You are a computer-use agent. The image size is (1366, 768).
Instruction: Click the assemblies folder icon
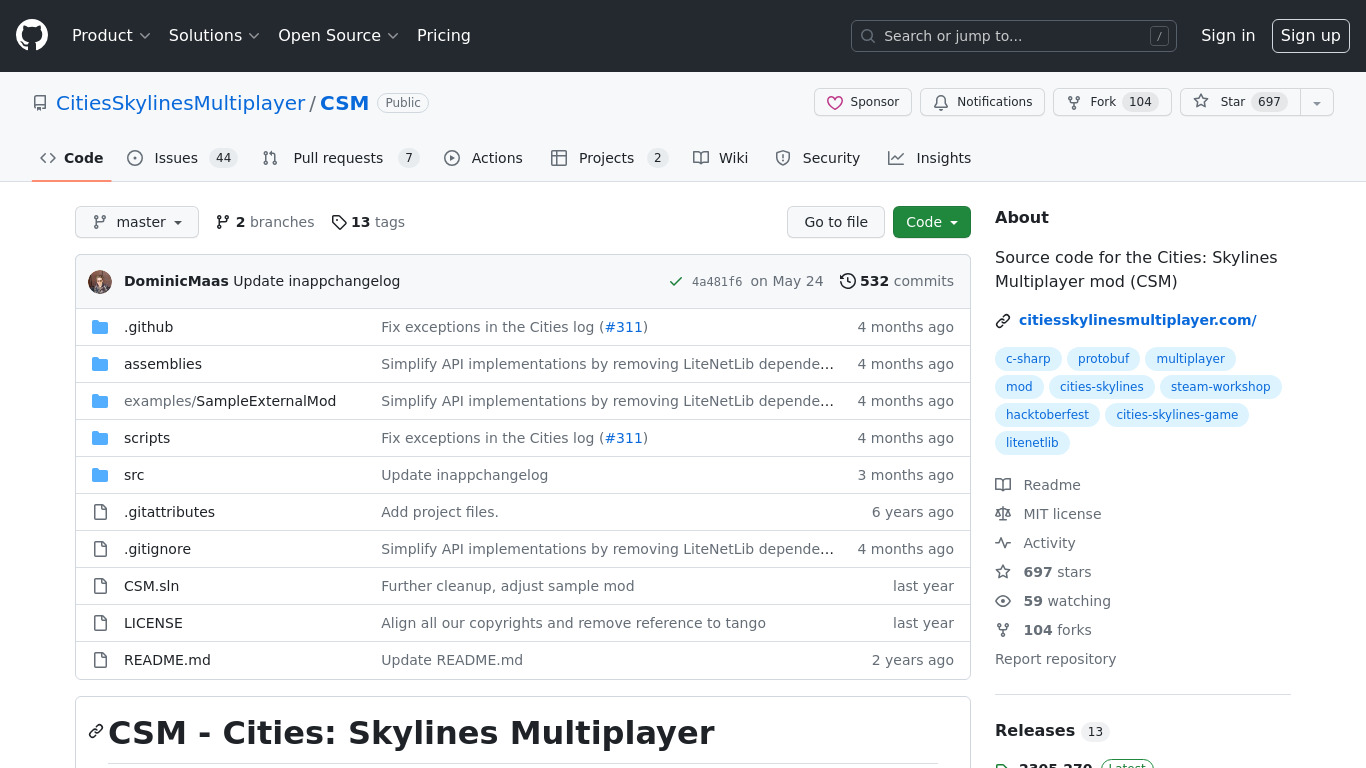coord(100,364)
